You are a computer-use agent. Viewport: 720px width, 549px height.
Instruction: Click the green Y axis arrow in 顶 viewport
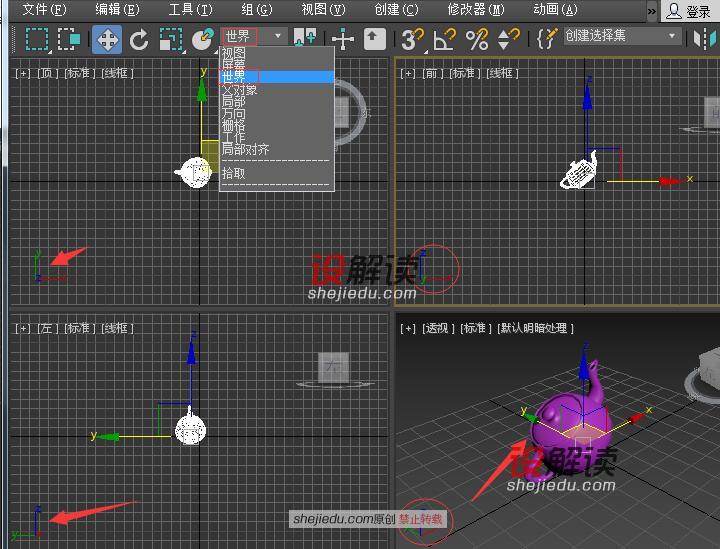202,89
